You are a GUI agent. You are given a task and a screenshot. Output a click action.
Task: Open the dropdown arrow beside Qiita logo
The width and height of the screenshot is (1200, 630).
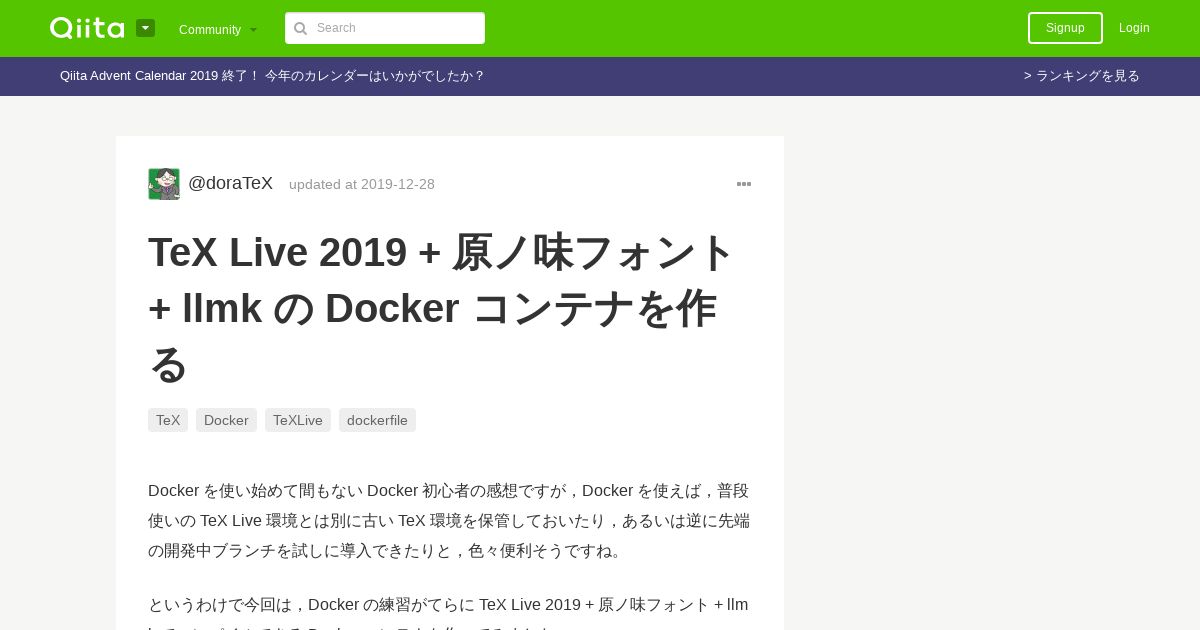[x=145, y=28]
